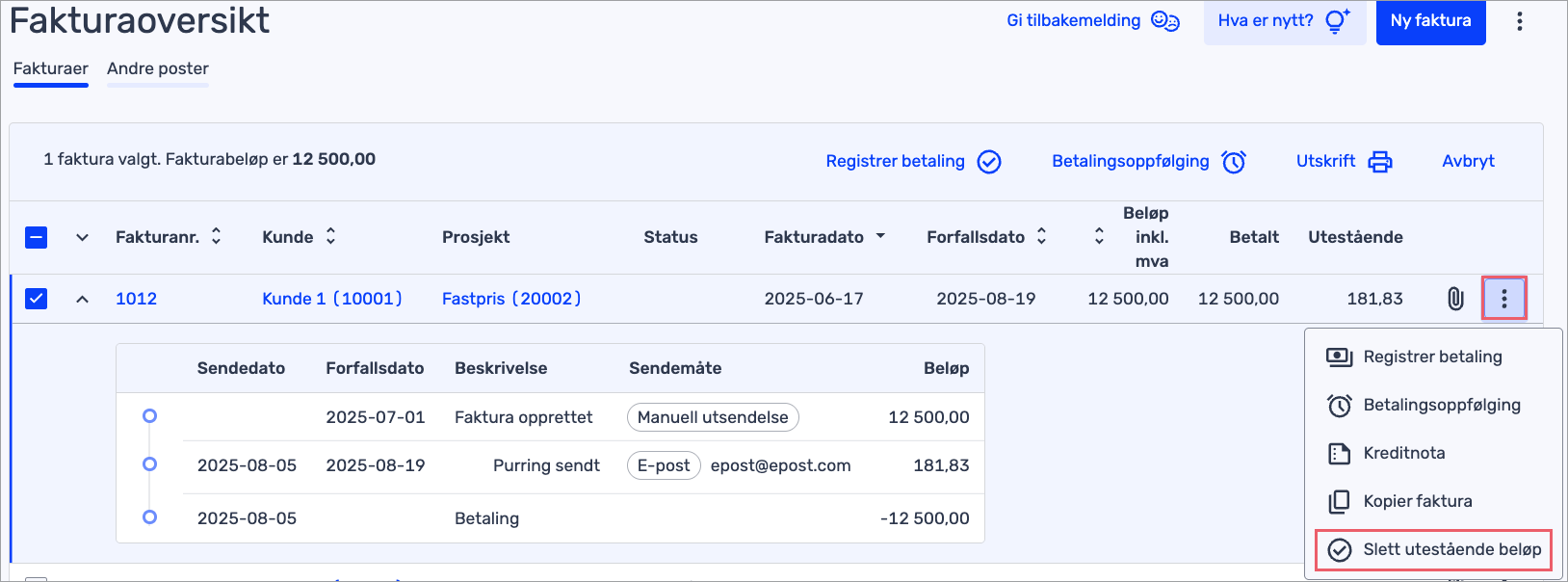
Task: Uncheck the checkbox for invoice 1012
Action: tap(37, 299)
